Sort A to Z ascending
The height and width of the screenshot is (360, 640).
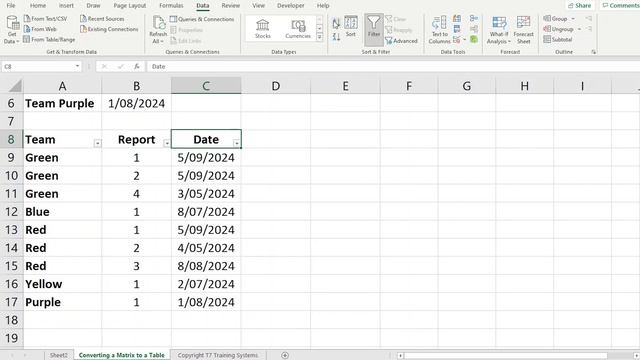click(336, 24)
